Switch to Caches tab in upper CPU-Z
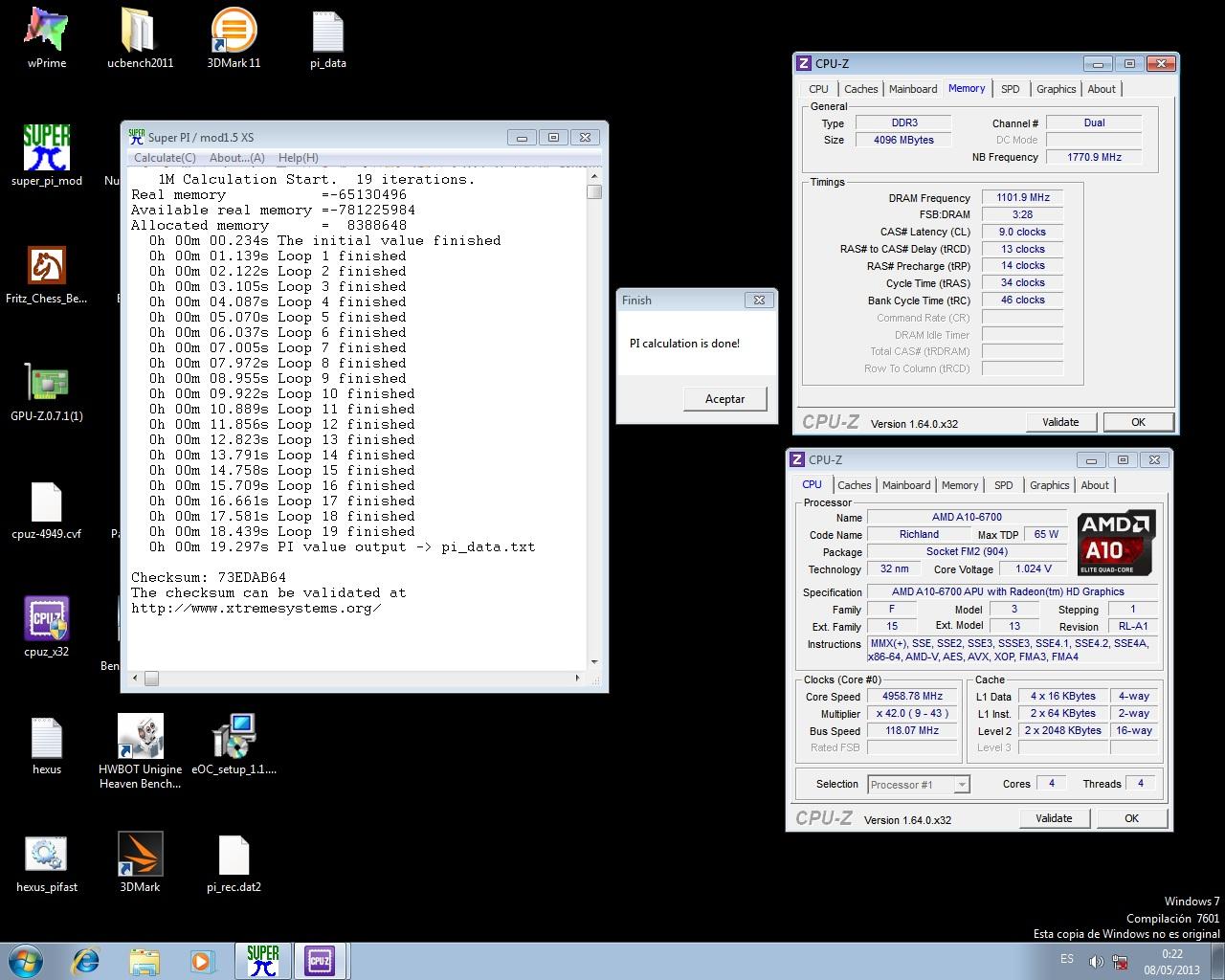The width and height of the screenshot is (1225, 980). click(860, 89)
